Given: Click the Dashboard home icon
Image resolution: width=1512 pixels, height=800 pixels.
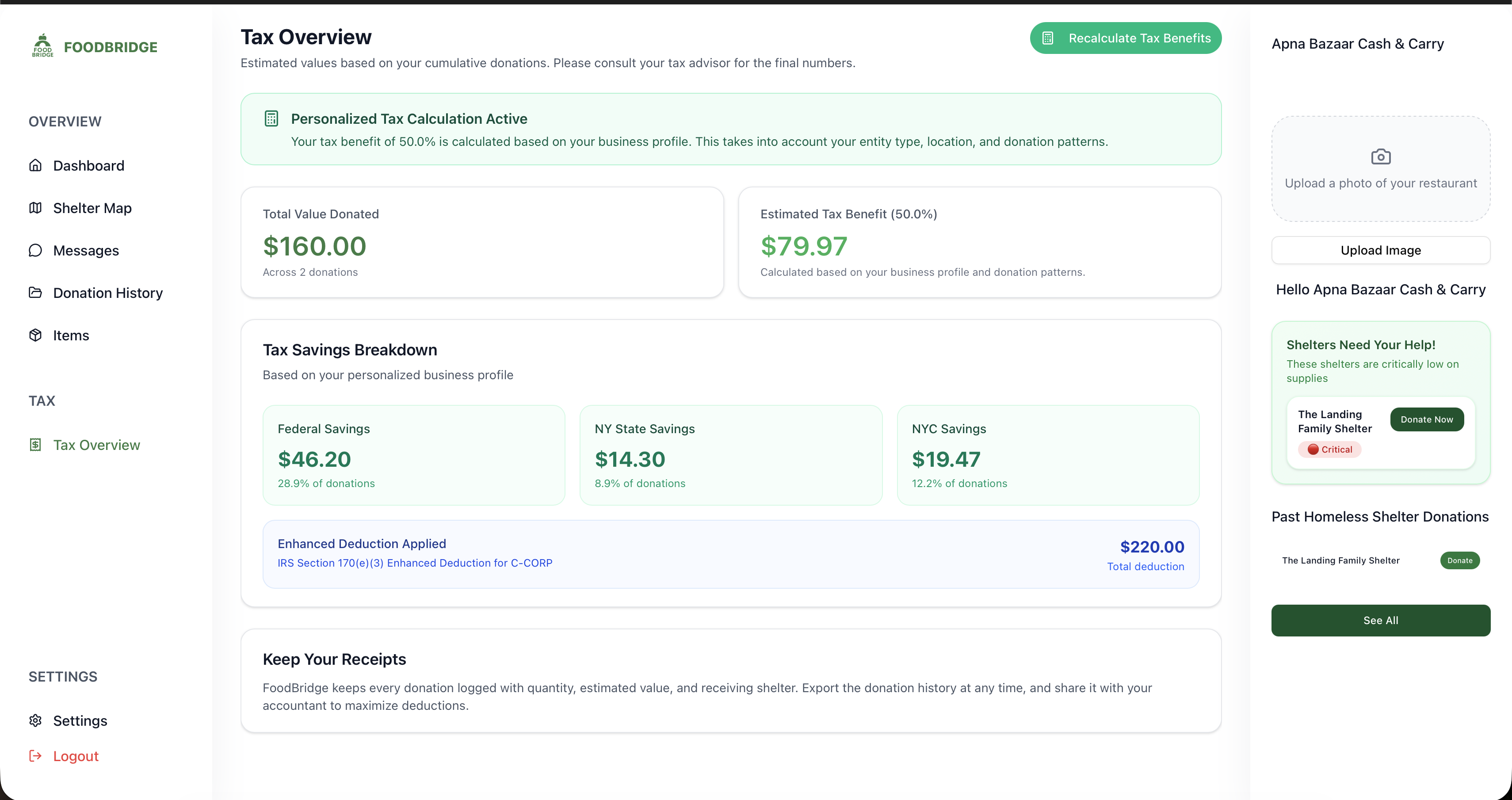Looking at the screenshot, I should [x=35, y=165].
